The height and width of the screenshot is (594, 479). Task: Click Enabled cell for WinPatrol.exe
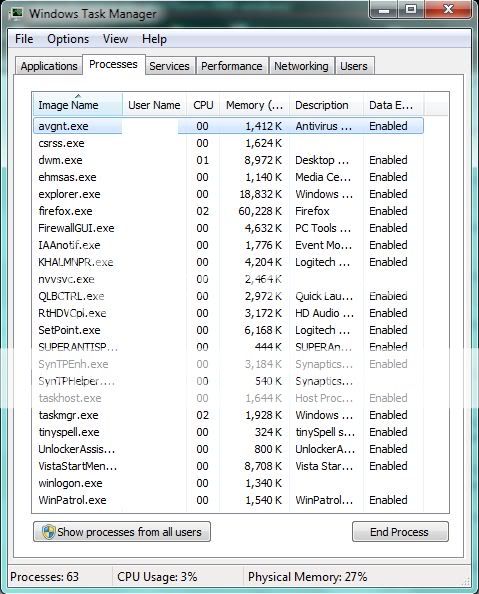(x=388, y=500)
